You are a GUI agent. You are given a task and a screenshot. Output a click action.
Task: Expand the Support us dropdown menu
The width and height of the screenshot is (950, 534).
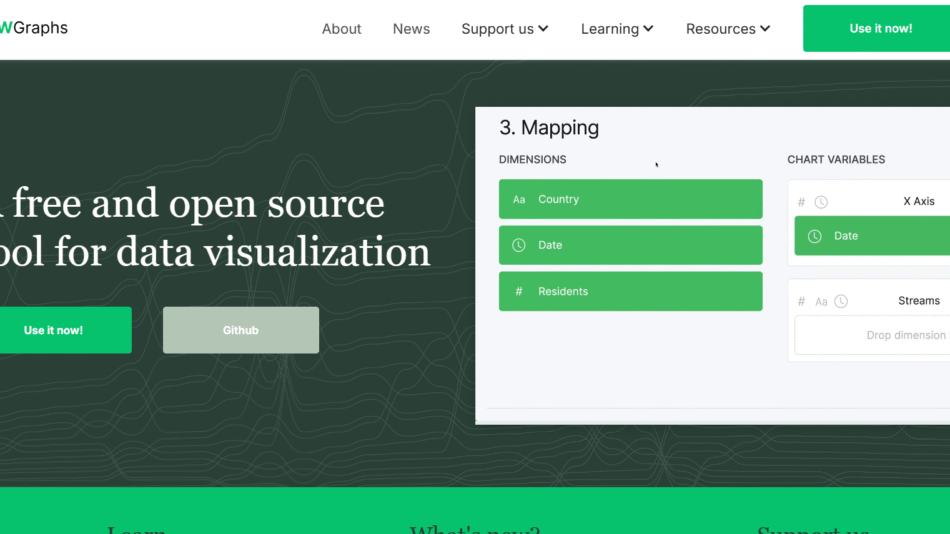click(504, 29)
